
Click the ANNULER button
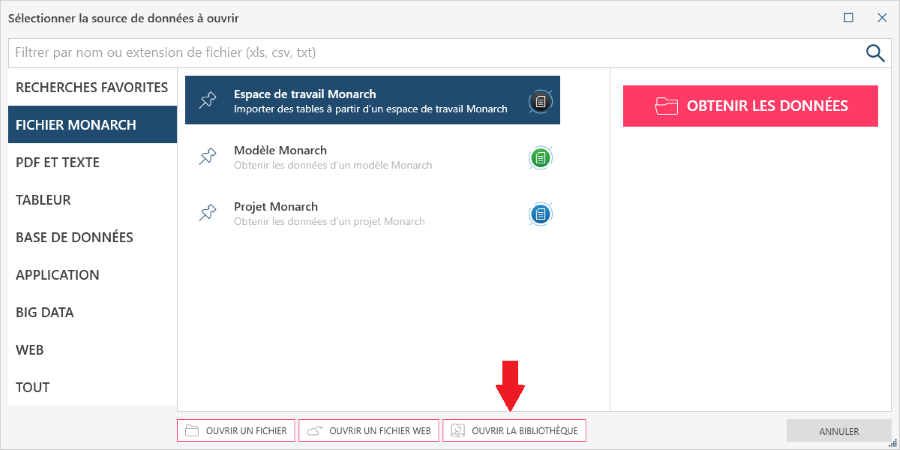point(839,431)
